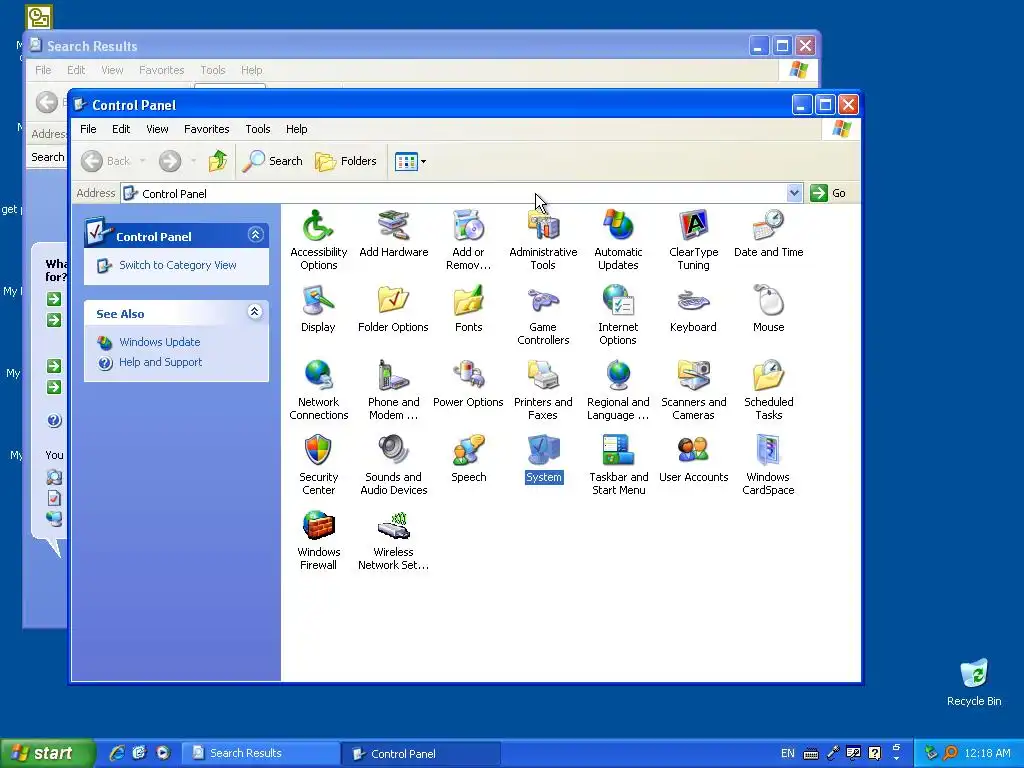1024x768 pixels.
Task: Toggle the Folders pane button
Action: pyautogui.click(x=346, y=161)
